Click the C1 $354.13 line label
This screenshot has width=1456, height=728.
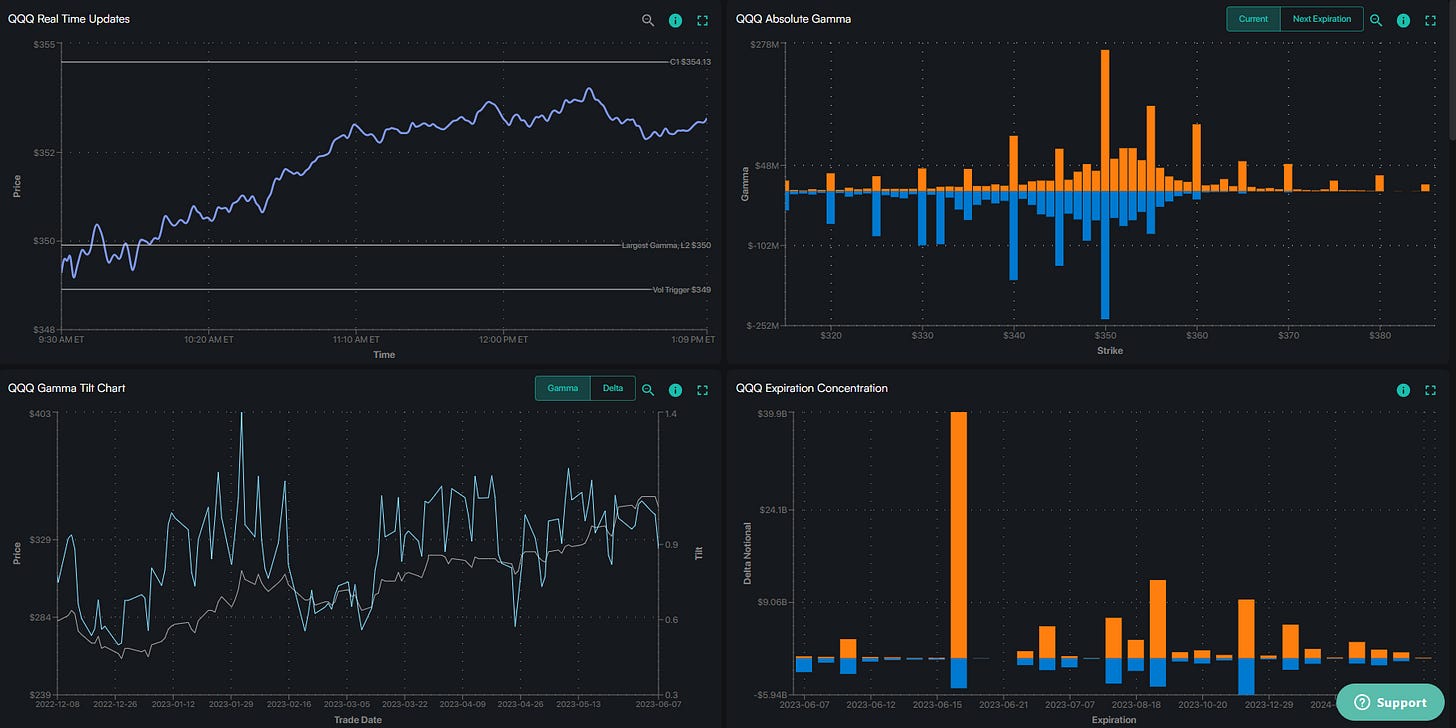coord(690,62)
